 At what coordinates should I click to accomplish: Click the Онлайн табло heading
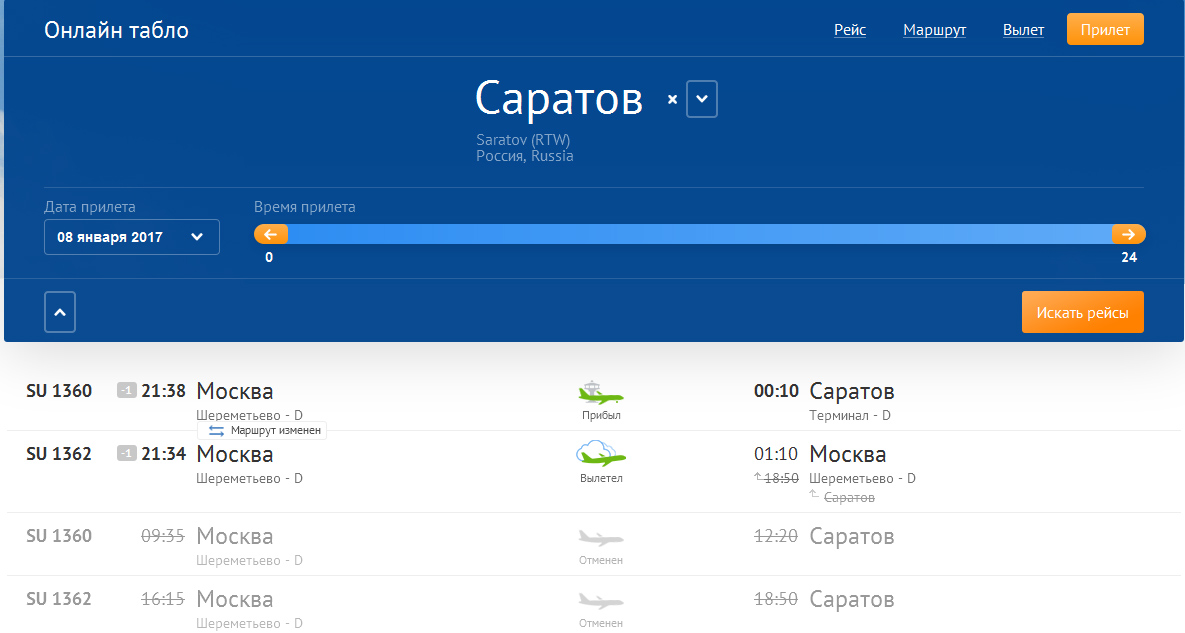116,30
